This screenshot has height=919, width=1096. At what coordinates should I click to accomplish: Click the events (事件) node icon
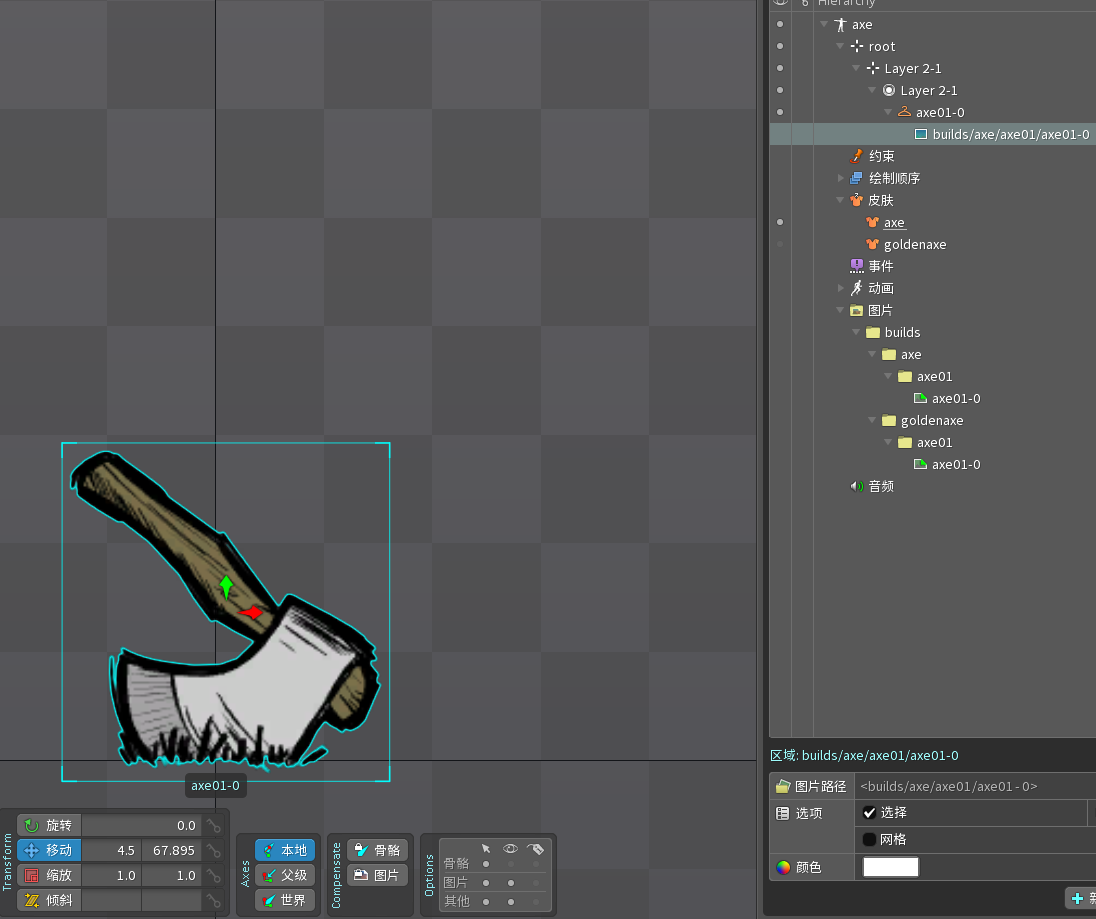pos(856,266)
